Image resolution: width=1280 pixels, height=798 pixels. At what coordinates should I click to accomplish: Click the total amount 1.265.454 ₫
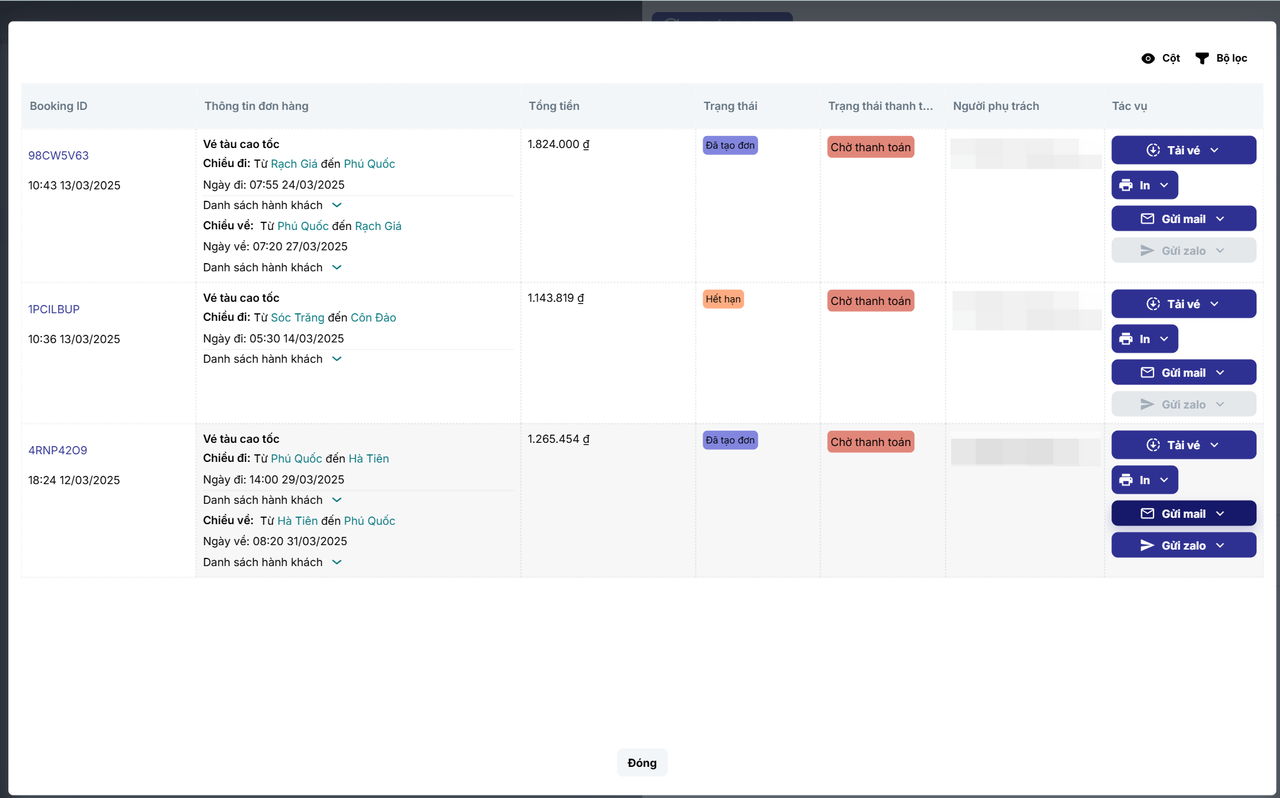click(559, 439)
